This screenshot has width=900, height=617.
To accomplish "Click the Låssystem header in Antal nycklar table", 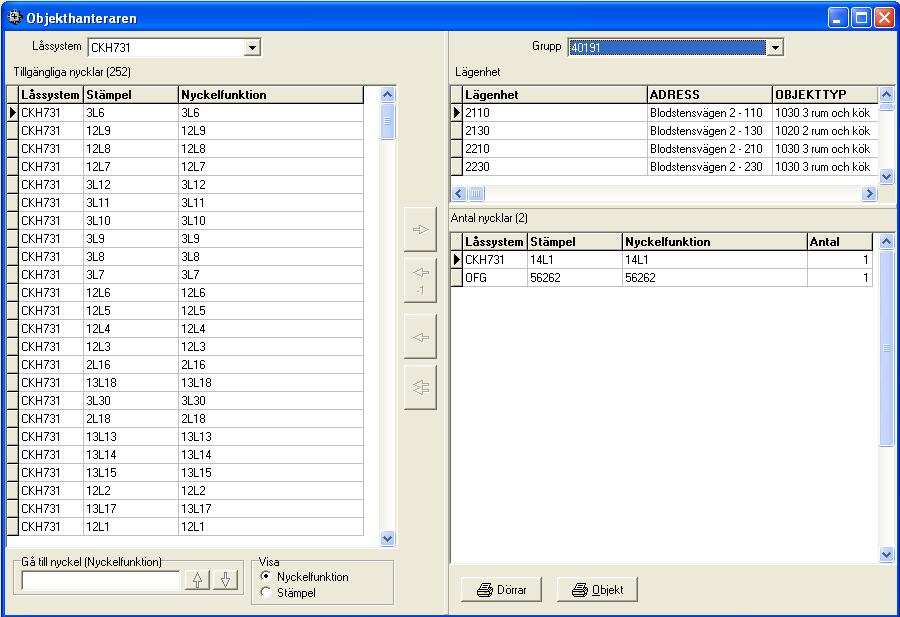I will pyautogui.click(x=495, y=242).
